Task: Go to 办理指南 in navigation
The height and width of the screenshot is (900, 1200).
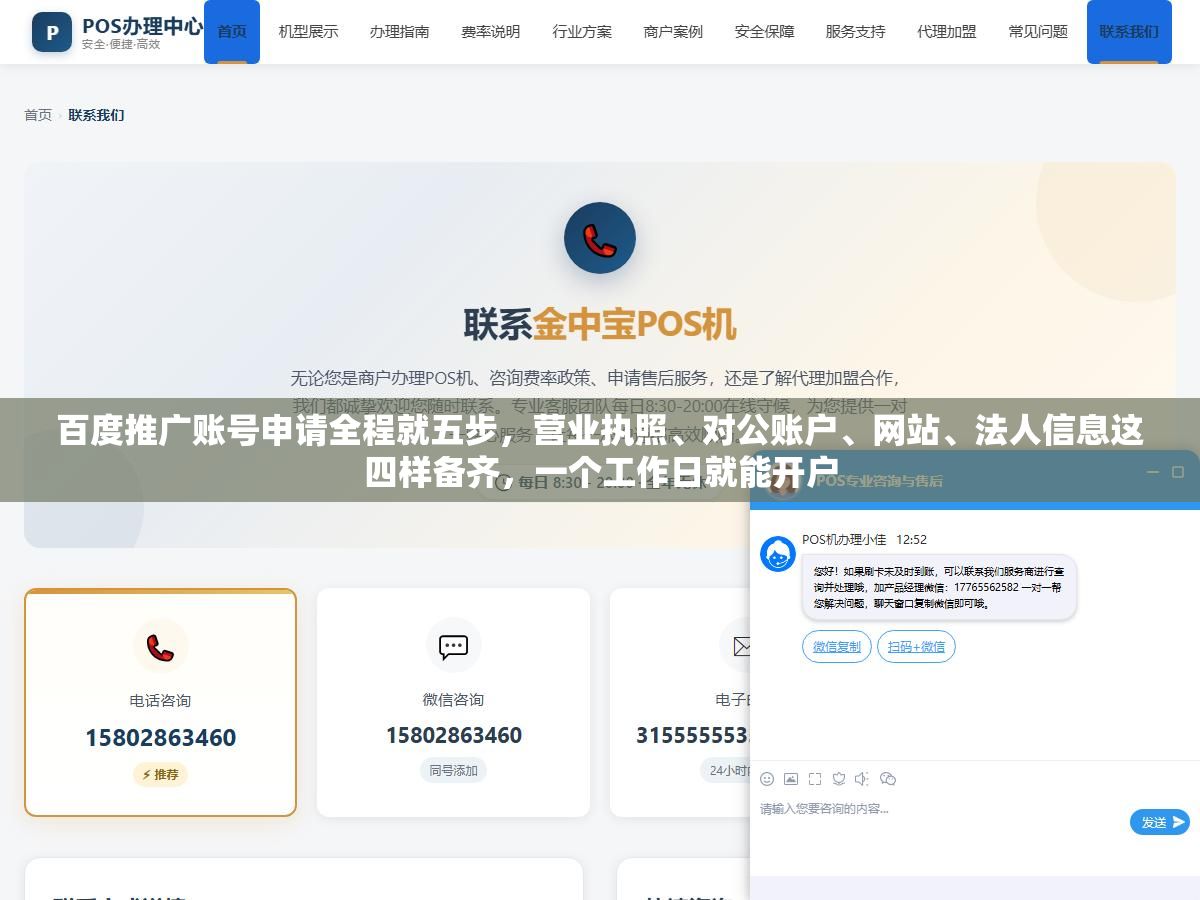Action: 399,32
